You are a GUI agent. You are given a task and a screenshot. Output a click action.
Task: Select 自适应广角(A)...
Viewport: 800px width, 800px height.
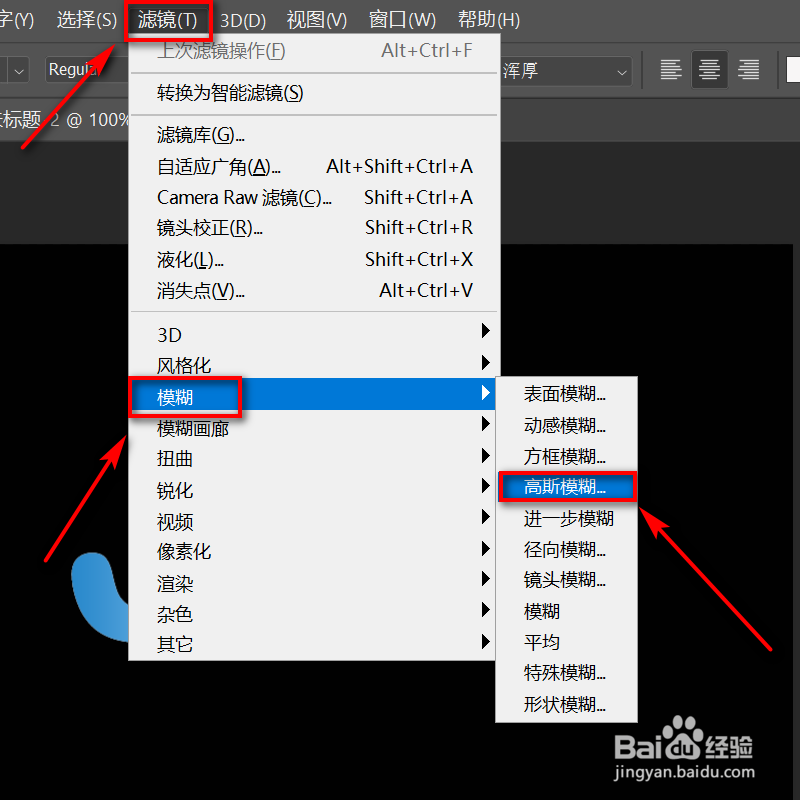pos(314,167)
